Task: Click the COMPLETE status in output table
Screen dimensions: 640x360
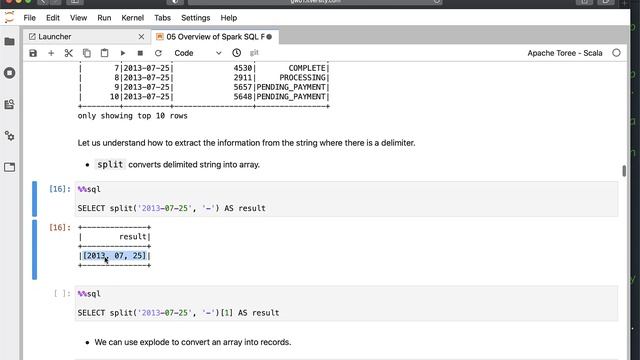Action: coord(307,68)
